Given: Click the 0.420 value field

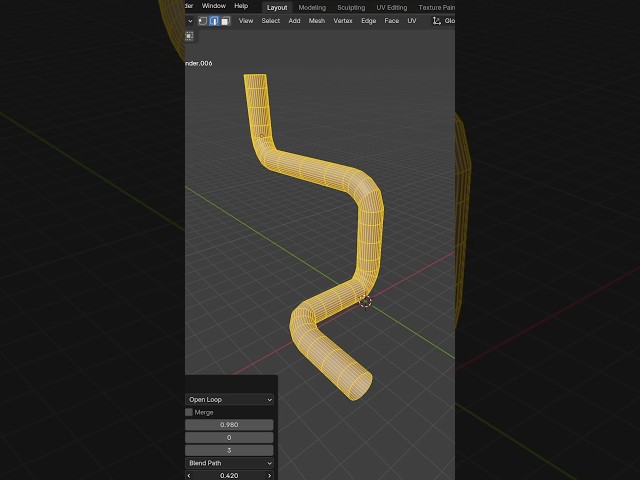Looking at the screenshot, I should [229, 476].
